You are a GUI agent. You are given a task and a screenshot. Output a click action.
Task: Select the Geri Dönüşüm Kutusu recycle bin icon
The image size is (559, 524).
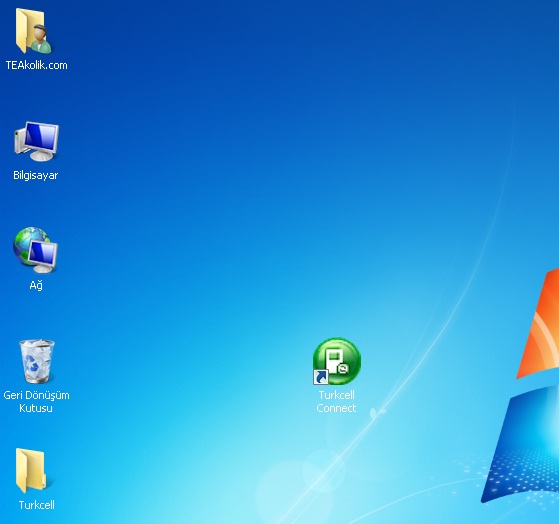tap(37, 361)
